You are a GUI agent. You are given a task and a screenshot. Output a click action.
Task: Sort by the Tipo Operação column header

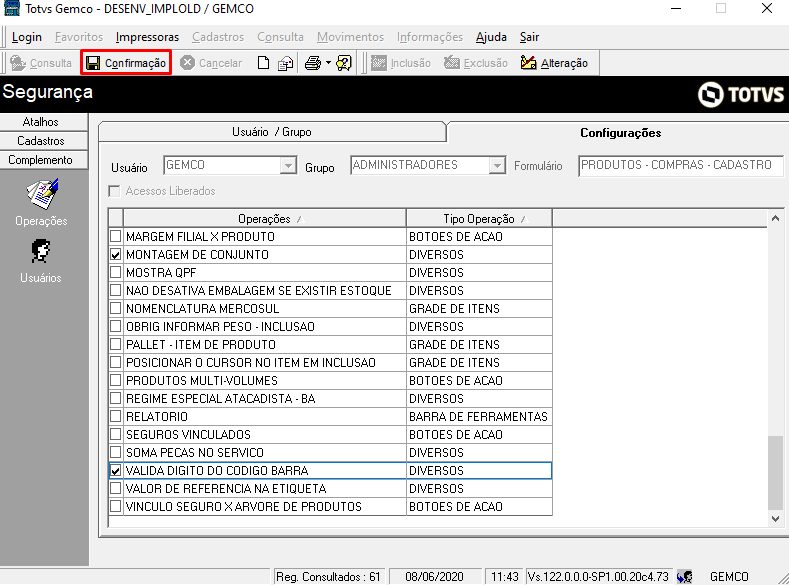coord(479,219)
